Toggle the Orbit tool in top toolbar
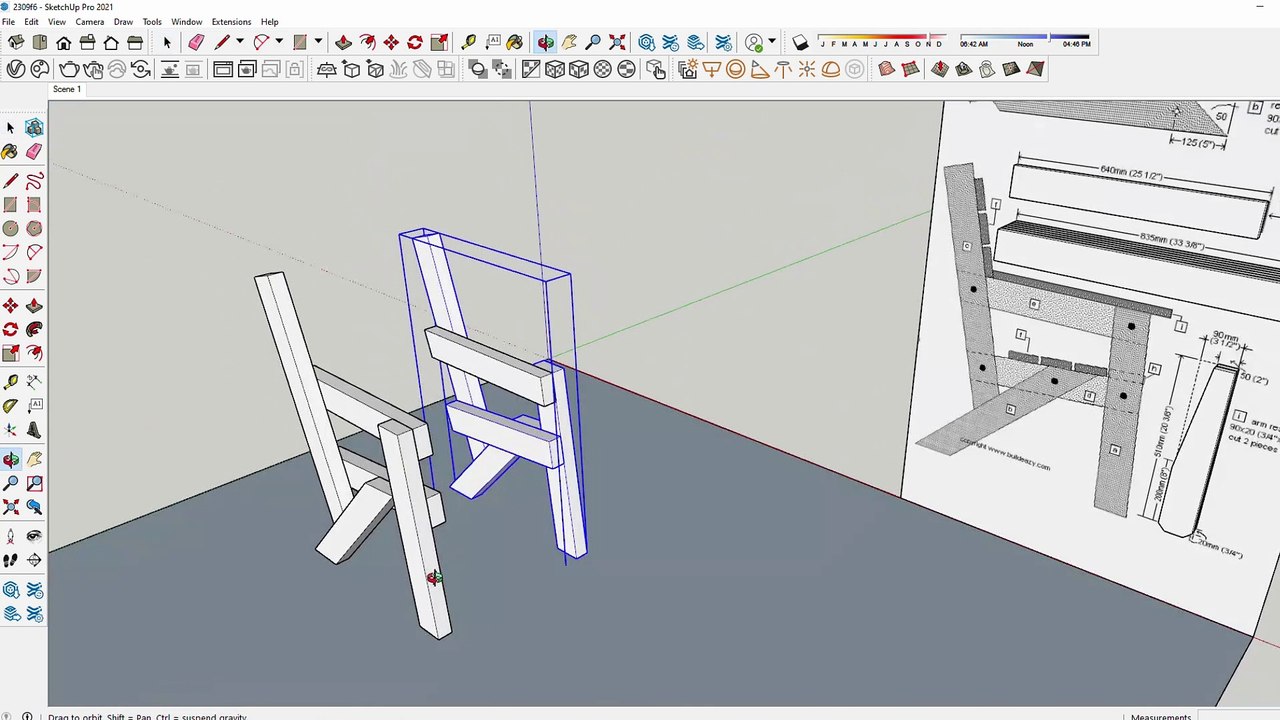 point(545,43)
